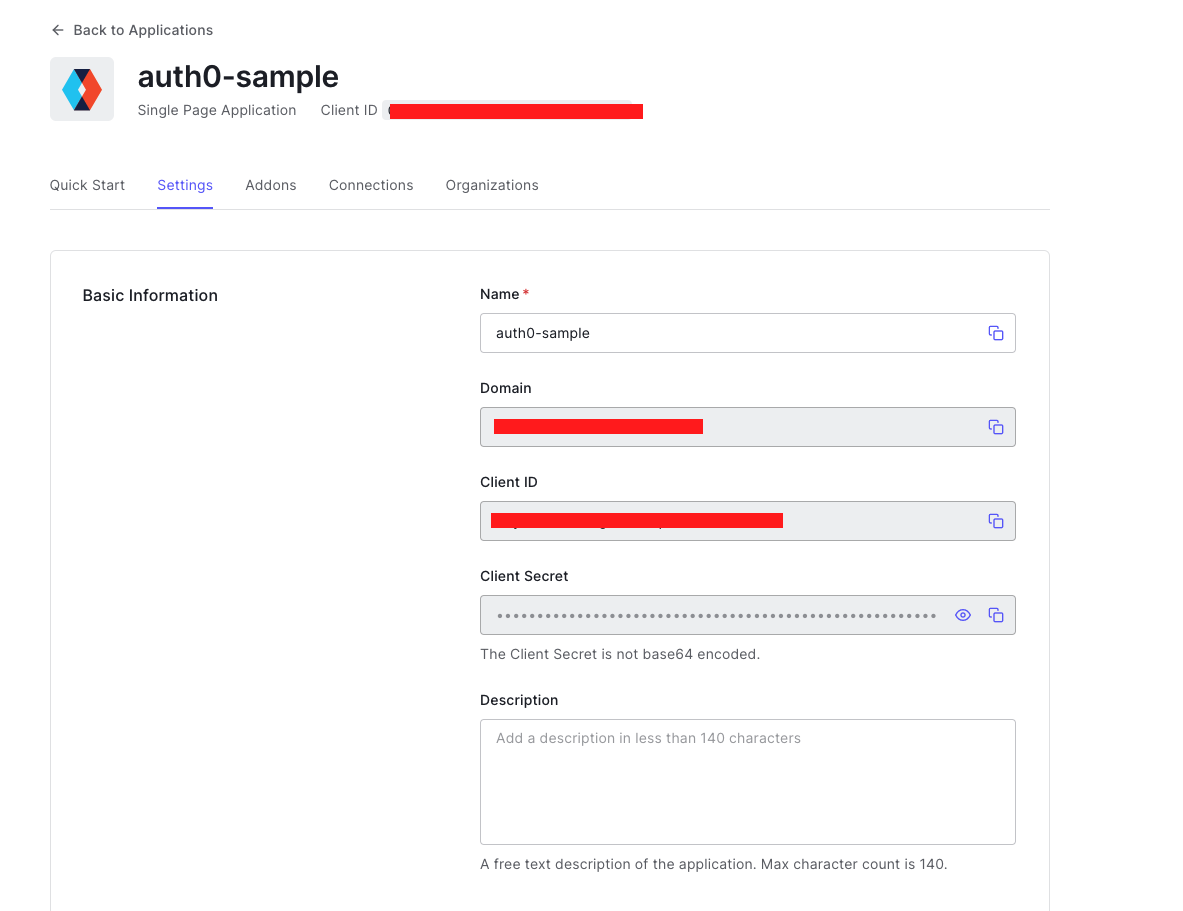Viewport: 1183px width, 911px height.
Task: Copy the Domain value
Action: (x=996, y=427)
